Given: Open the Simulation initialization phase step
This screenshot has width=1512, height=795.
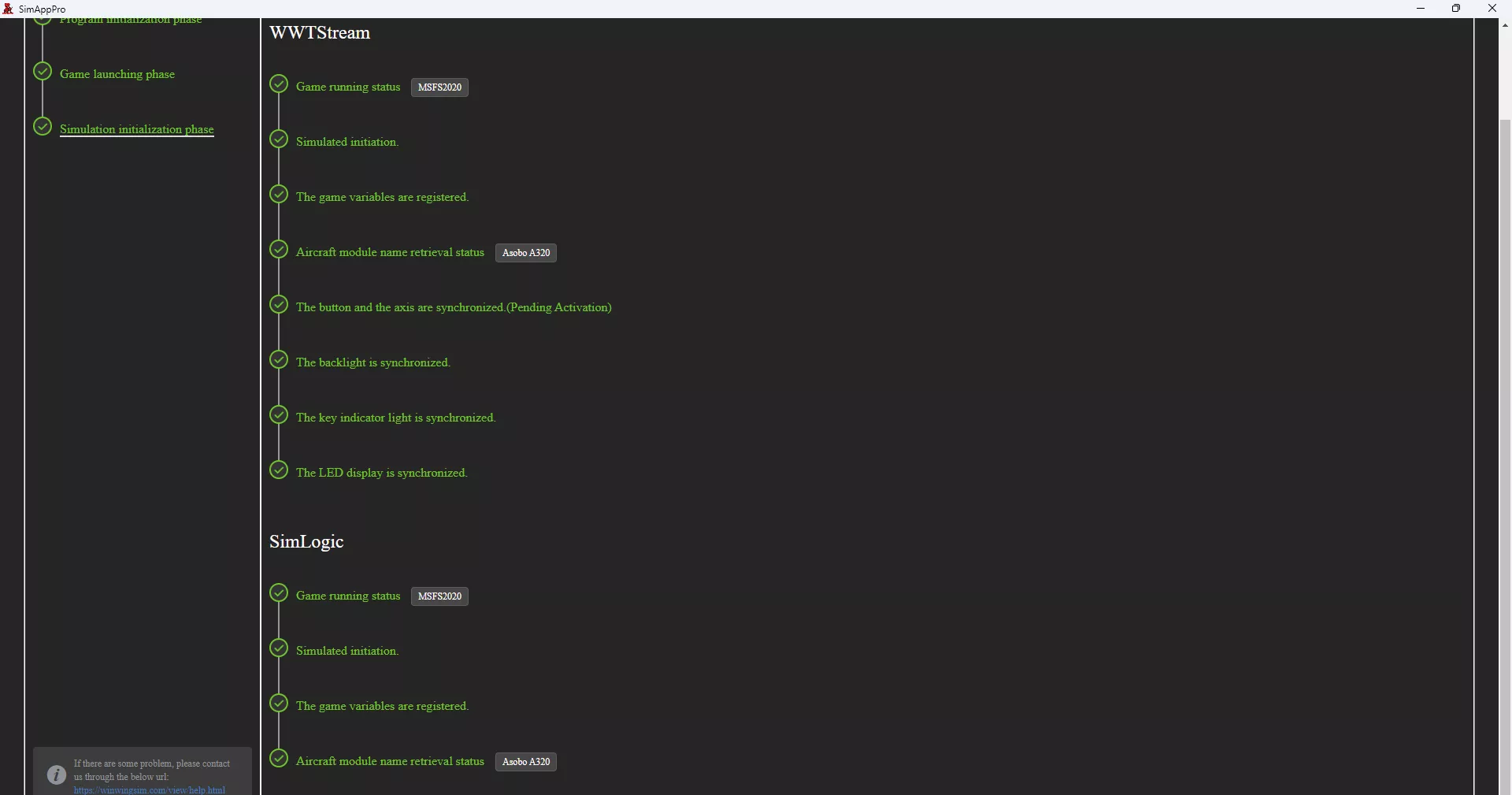Looking at the screenshot, I should coord(137,129).
